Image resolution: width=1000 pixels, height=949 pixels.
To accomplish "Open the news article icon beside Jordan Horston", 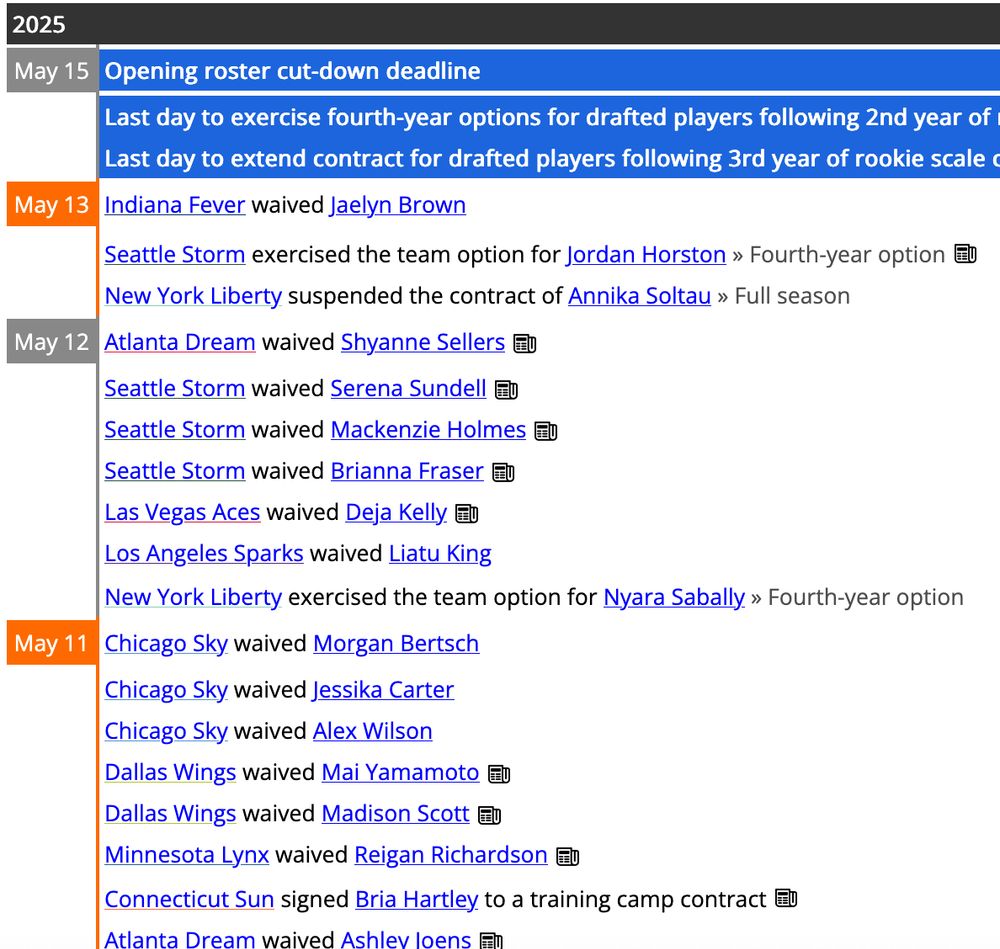I will (964, 254).
